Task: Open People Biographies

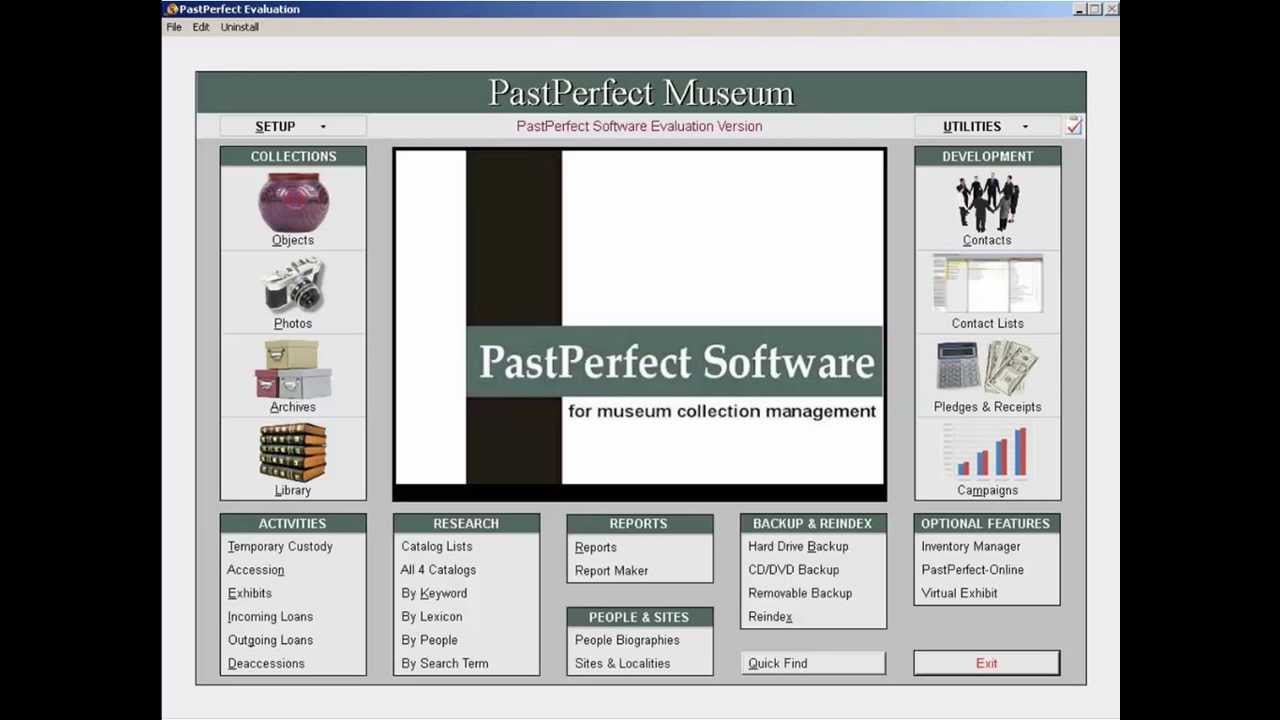Action: pos(627,640)
